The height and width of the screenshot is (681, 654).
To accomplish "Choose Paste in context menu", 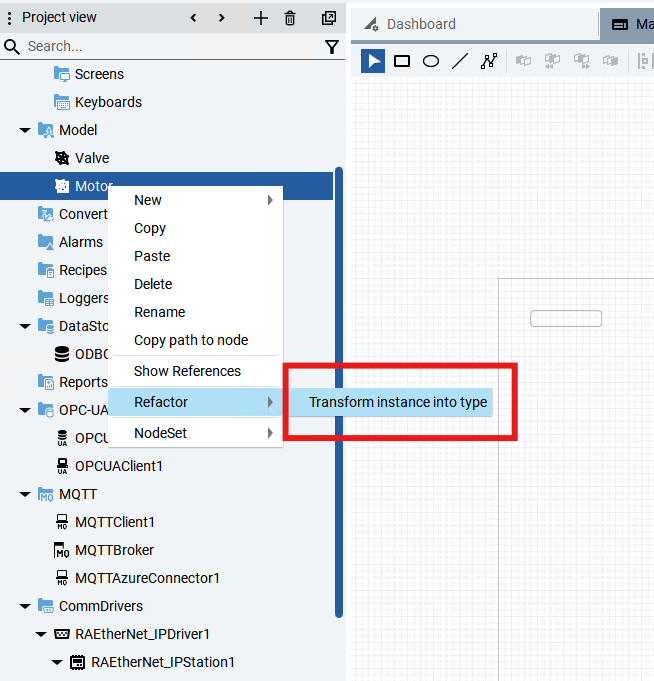I will click(x=195, y=256).
